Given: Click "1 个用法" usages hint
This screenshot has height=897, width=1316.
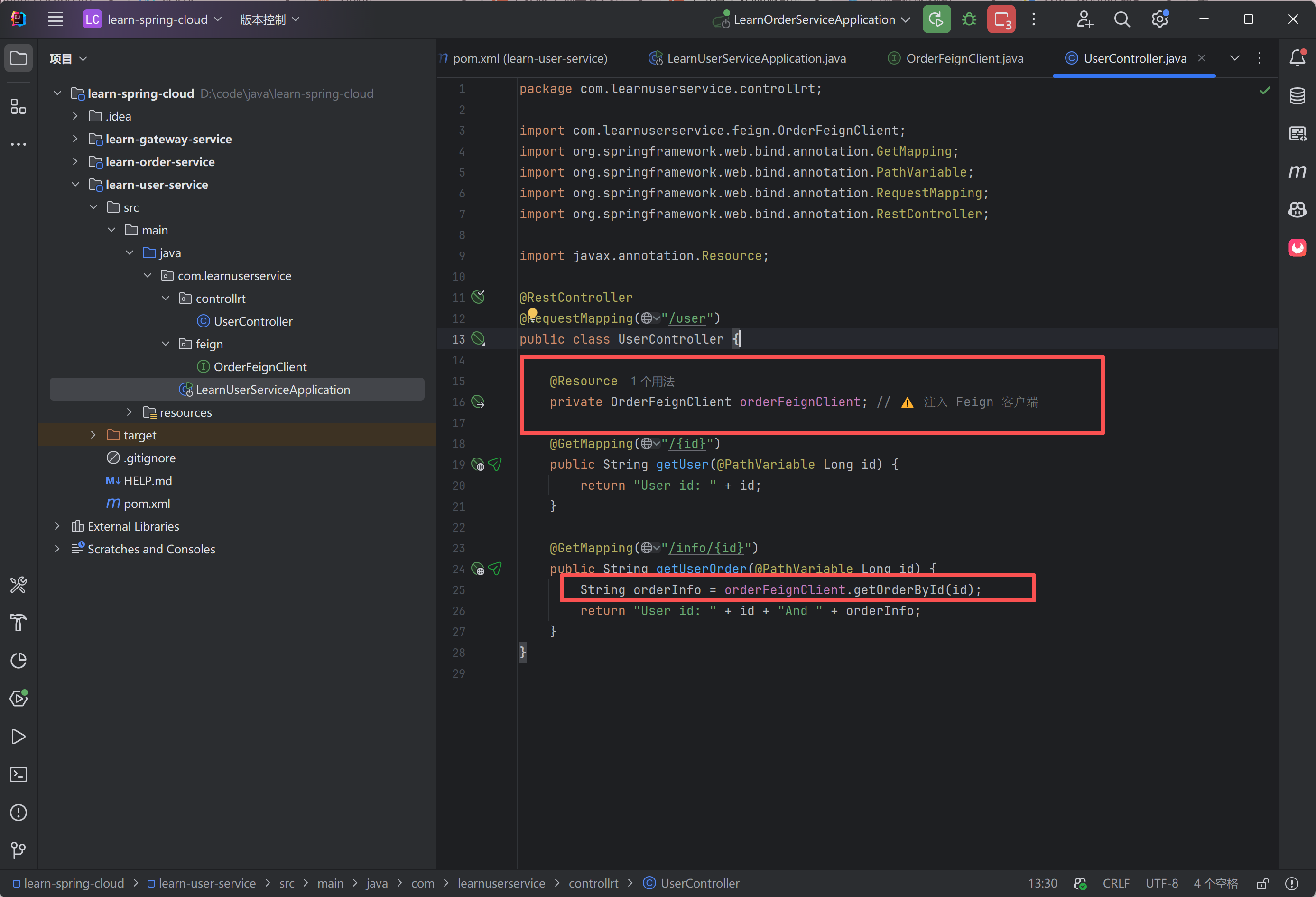Looking at the screenshot, I should tap(652, 382).
